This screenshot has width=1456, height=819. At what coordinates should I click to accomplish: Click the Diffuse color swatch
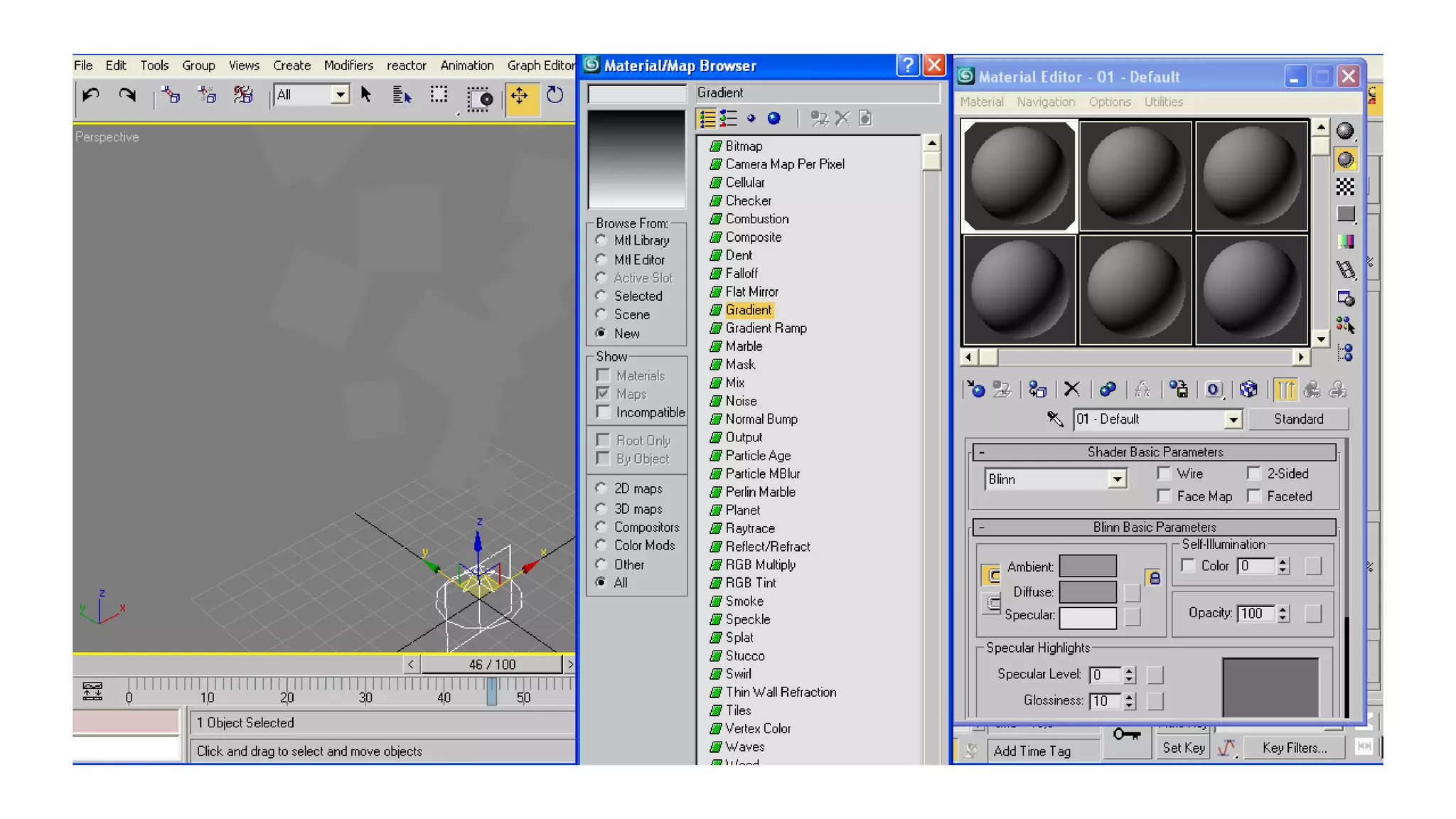tap(1088, 592)
